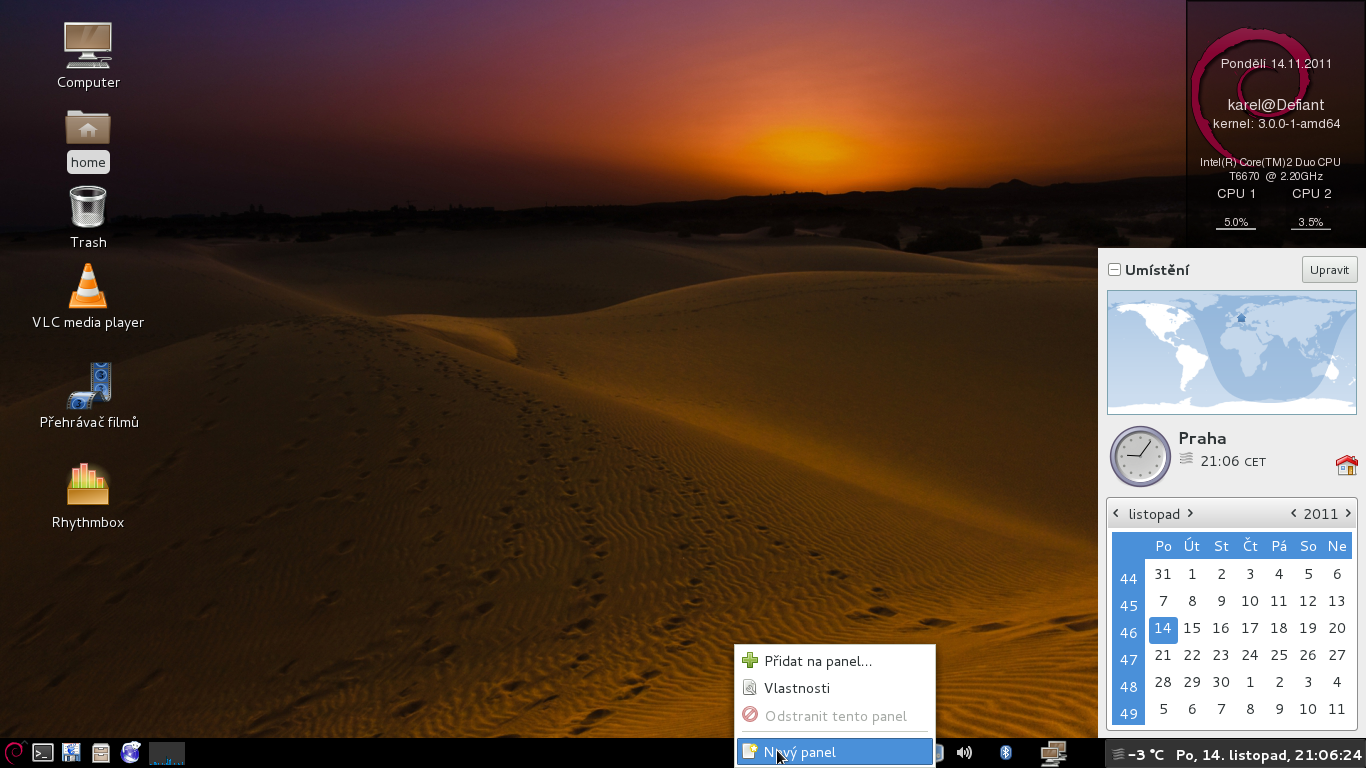Open the Debian main menu icon
Image resolution: width=1366 pixels, height=768 pixels.
click(x=14, y=753)
